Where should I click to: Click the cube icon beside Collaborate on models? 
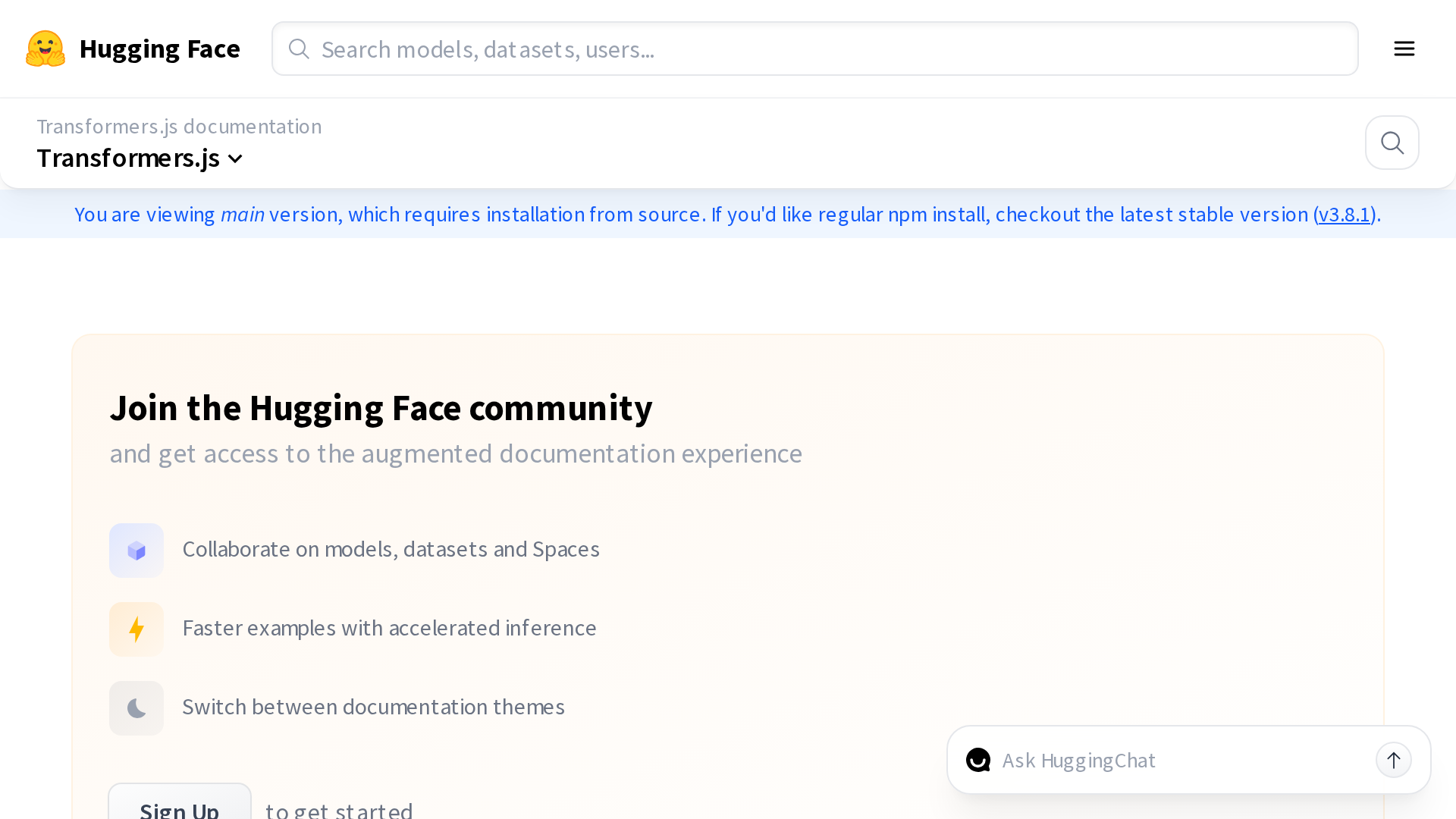click(136, 551)
